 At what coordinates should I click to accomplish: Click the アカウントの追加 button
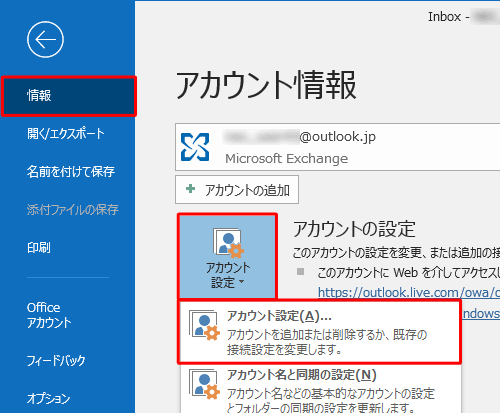coord(237,190)
